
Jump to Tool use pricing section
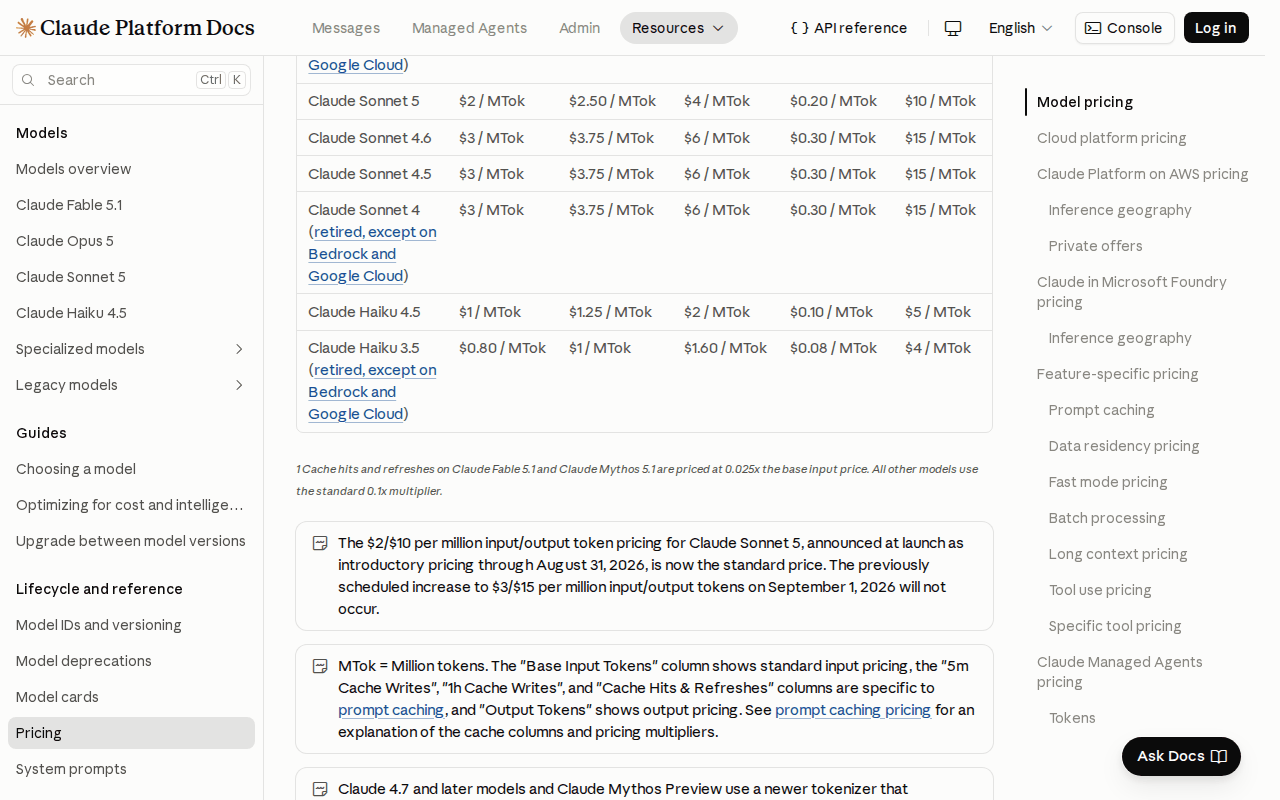click(1100, 590)
